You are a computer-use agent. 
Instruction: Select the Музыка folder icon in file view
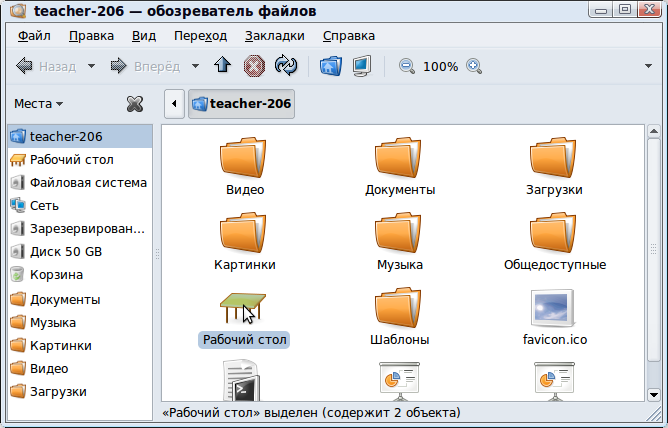(398, 233)
